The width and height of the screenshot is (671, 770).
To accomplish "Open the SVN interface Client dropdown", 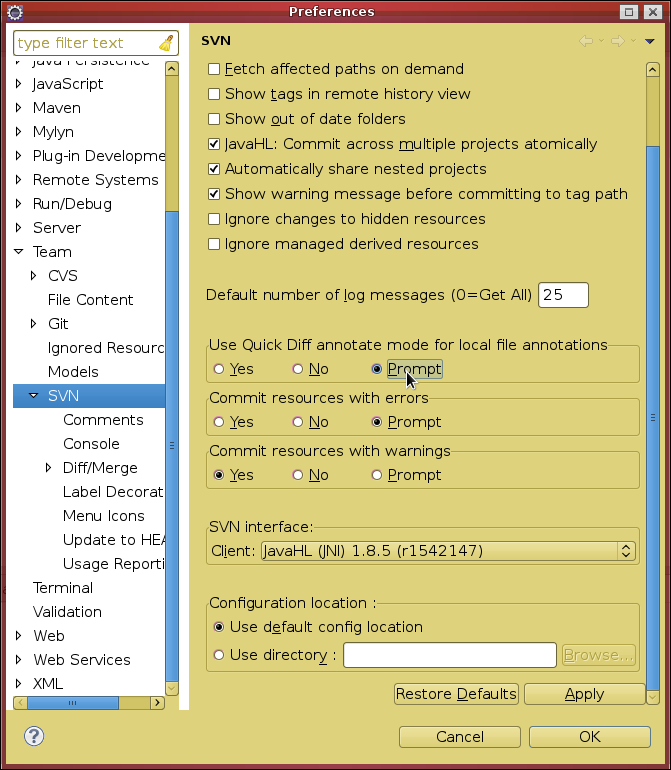I will coord(448,551).
